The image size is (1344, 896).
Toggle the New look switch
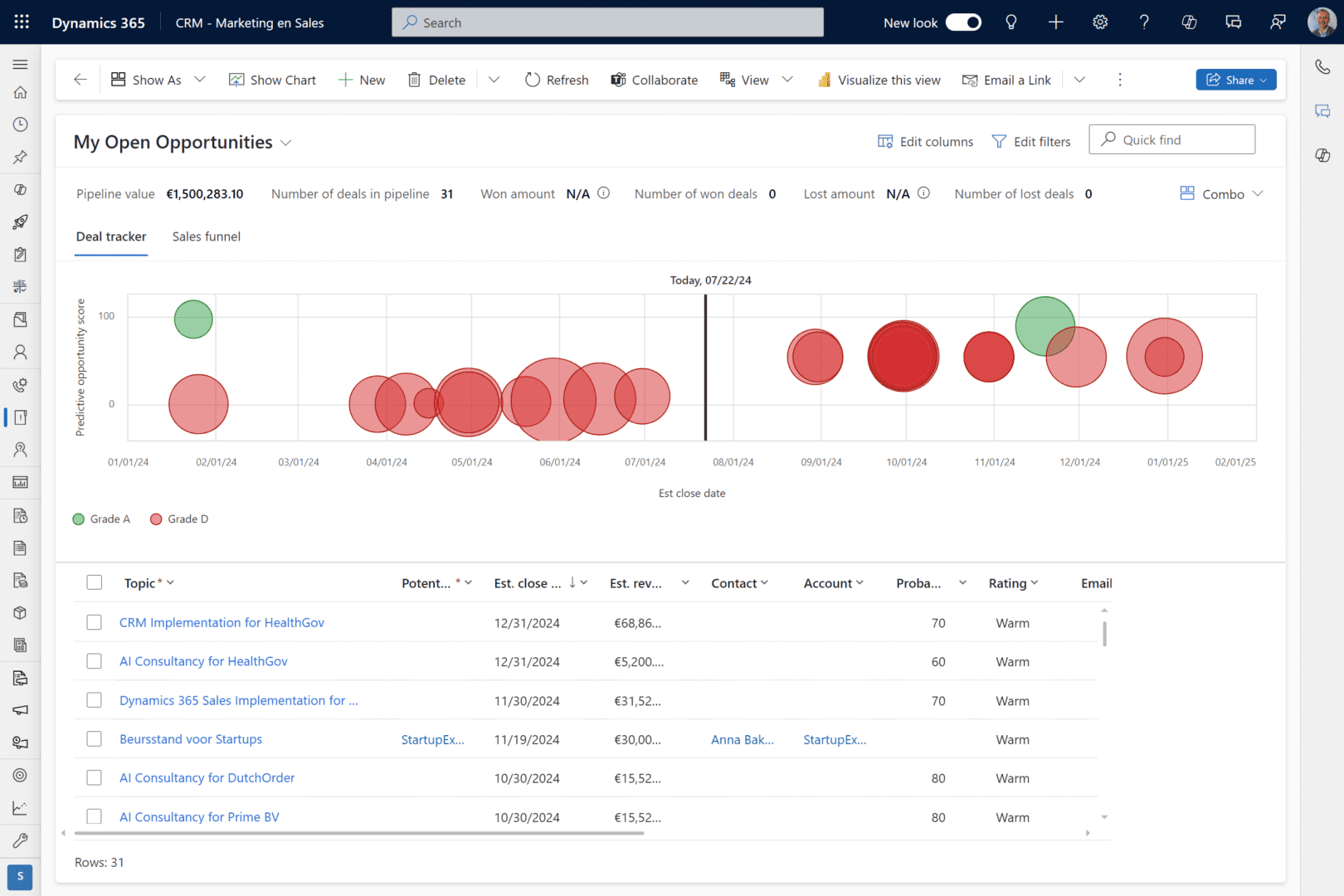(963, 22)
